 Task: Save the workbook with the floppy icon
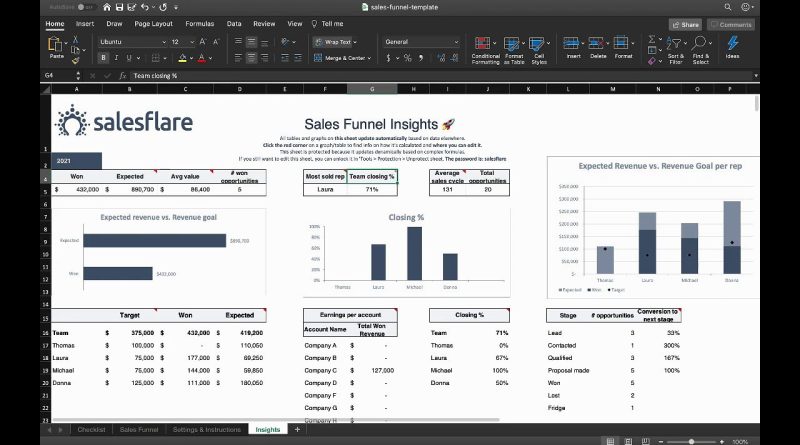[x=119, y=7]
